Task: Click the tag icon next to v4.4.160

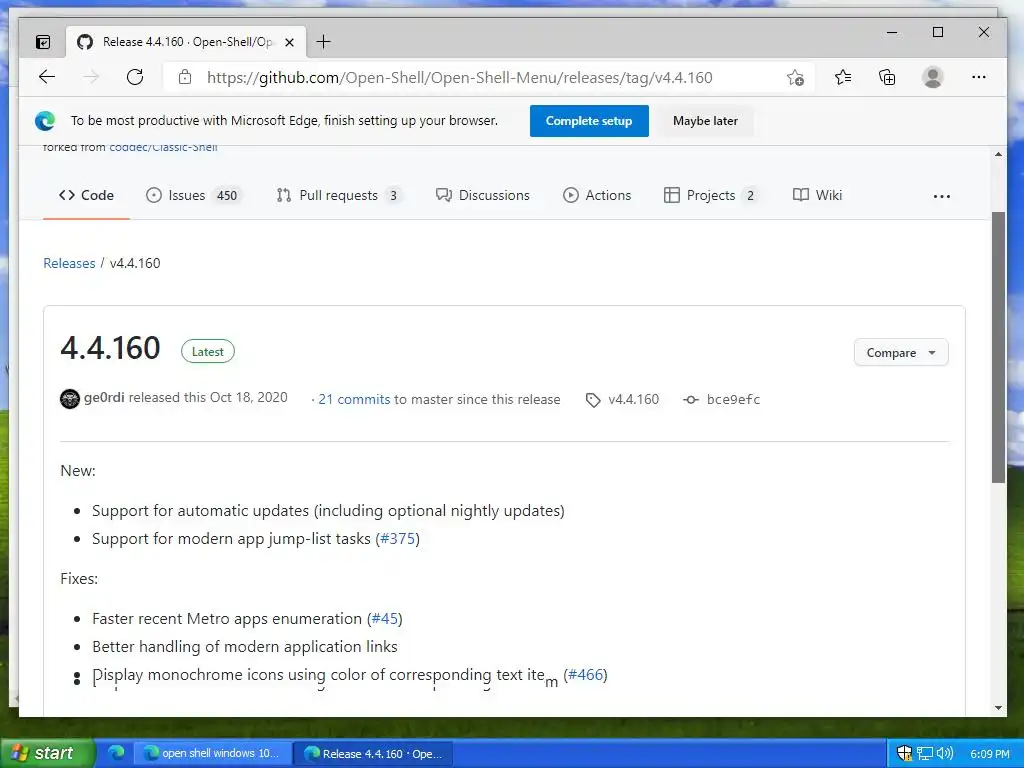Action: click(593, 400)
